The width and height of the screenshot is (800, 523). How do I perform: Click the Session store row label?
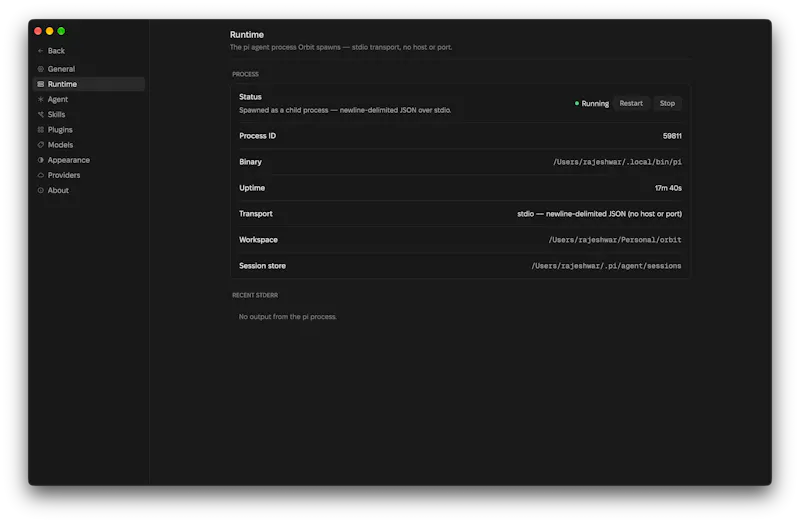262,266
